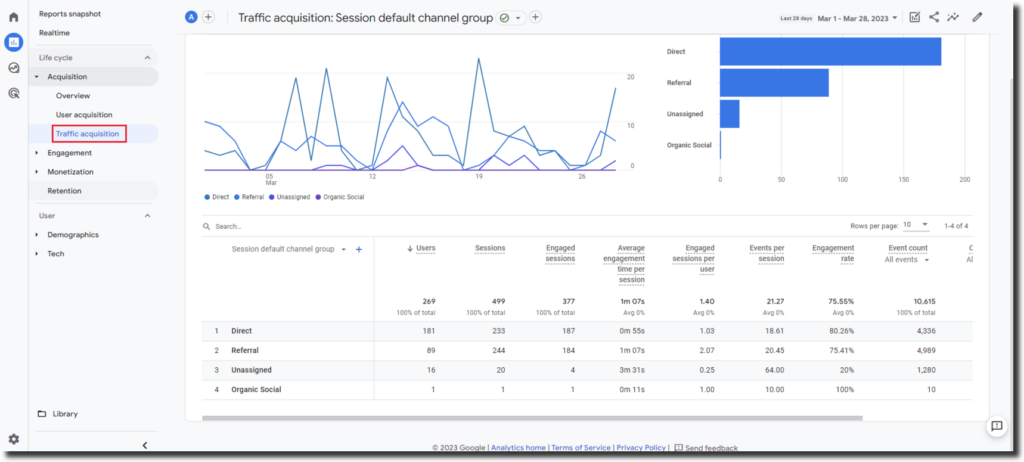The width and height of the screenshot is (1024, 462).
Task: Click the Referral bar in bar chart
Action: [775, 83]
